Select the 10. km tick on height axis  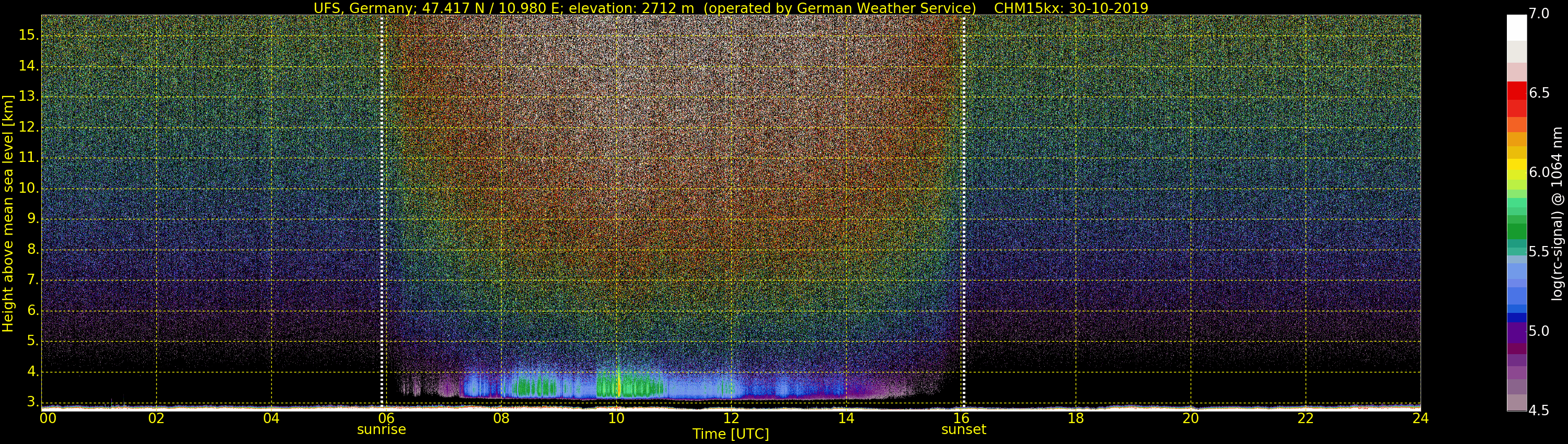tap(29, 189)
